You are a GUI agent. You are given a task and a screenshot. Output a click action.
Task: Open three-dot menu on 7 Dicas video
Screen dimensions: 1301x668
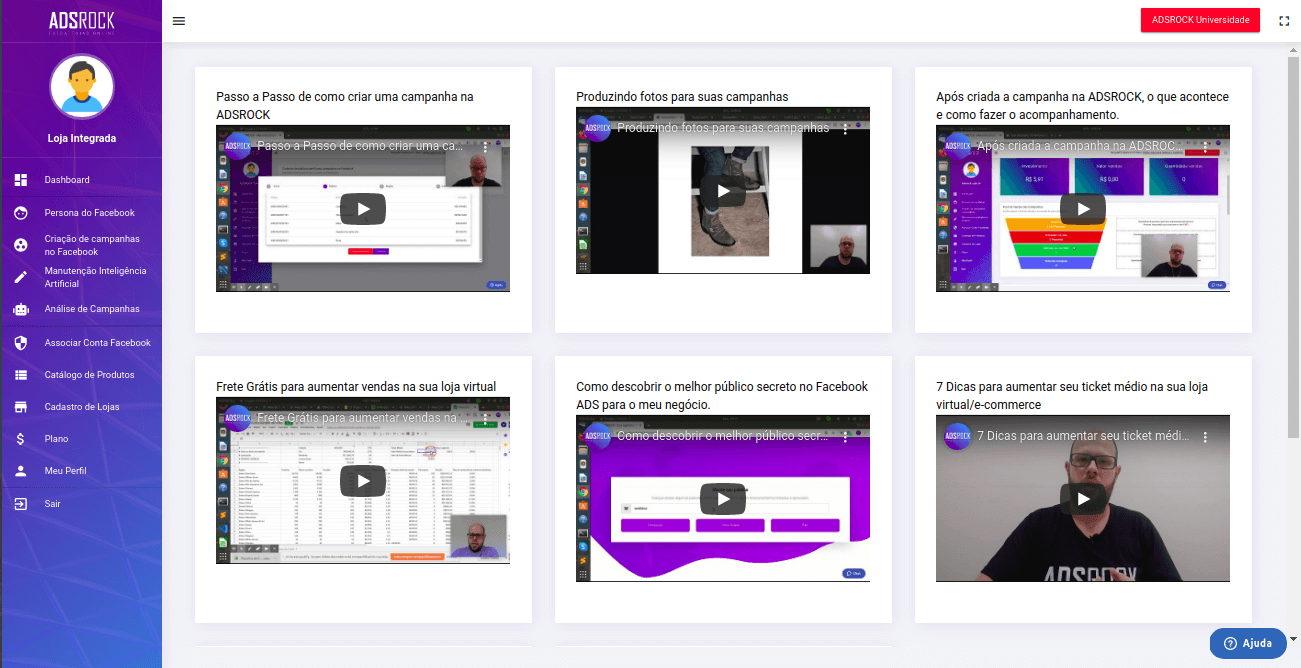(1205, 437)
